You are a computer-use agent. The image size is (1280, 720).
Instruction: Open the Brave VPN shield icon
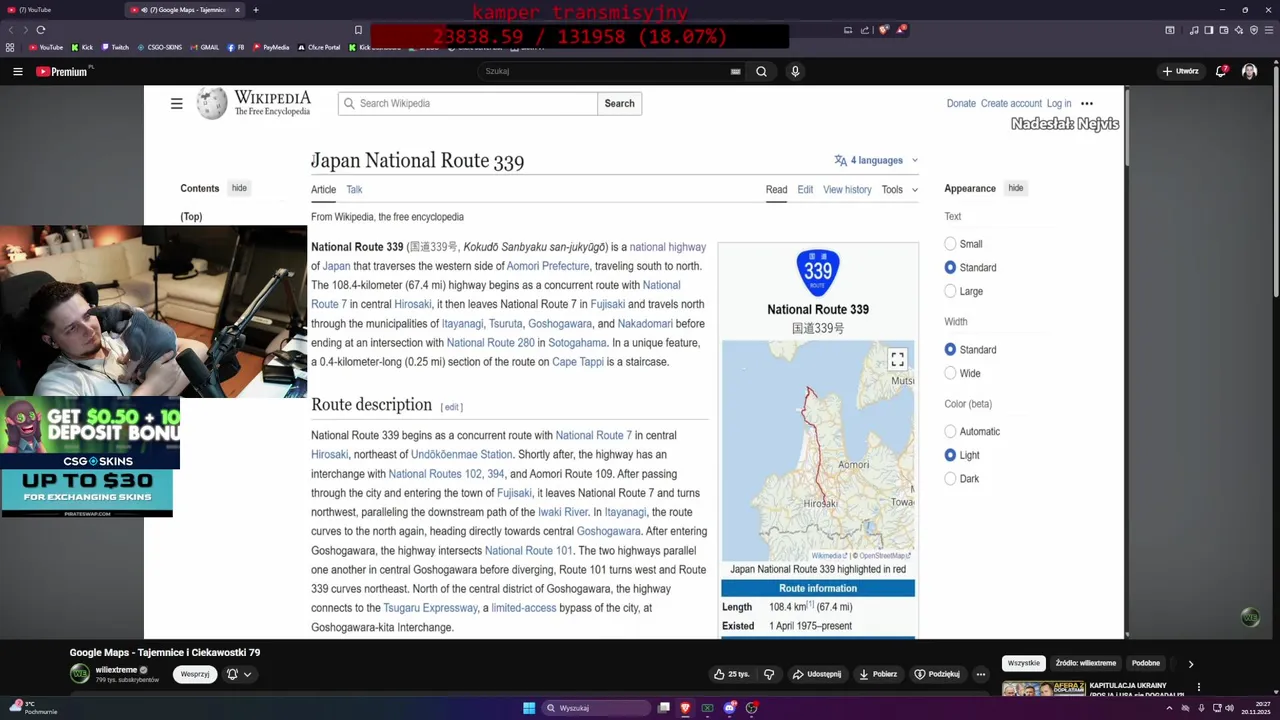[1254, 30]
